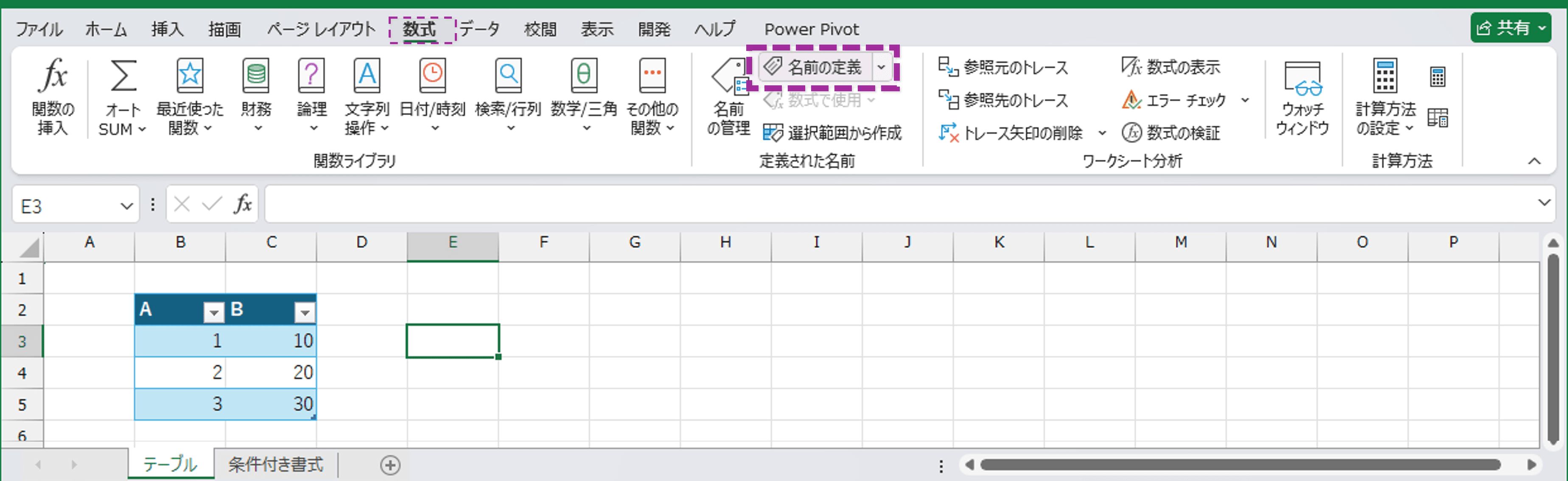This screenshot has width=1568, height=481.
Task: Open column A filter dropdown in table
Action: point(214,312)
